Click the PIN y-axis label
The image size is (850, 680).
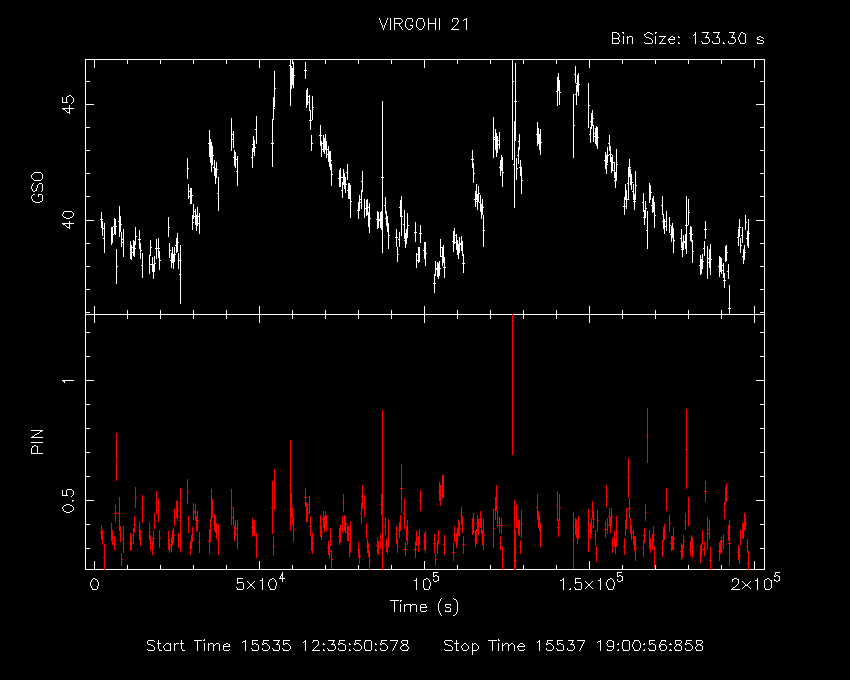[x=37, y=441]
